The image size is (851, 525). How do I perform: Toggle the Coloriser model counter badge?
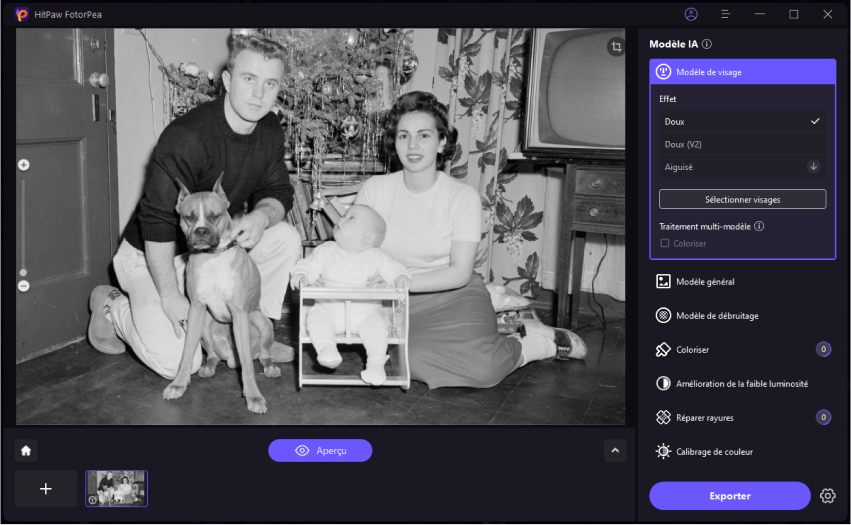823,350
